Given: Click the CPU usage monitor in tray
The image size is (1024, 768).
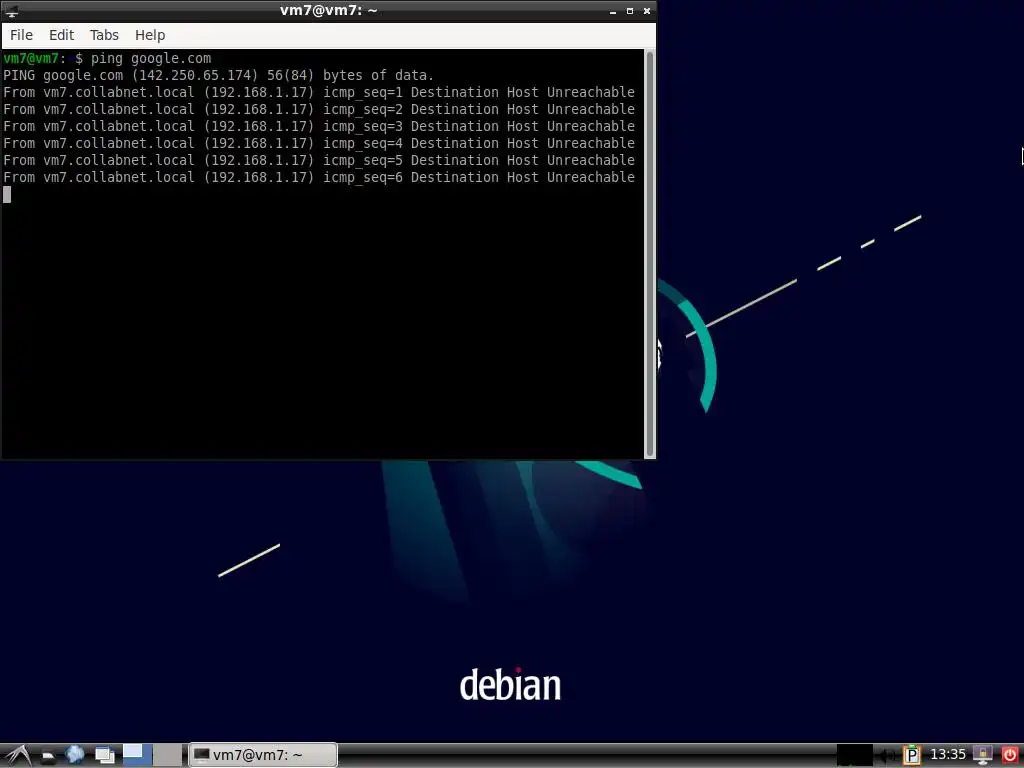Looking at the screenshot, I should pos(854,756).
